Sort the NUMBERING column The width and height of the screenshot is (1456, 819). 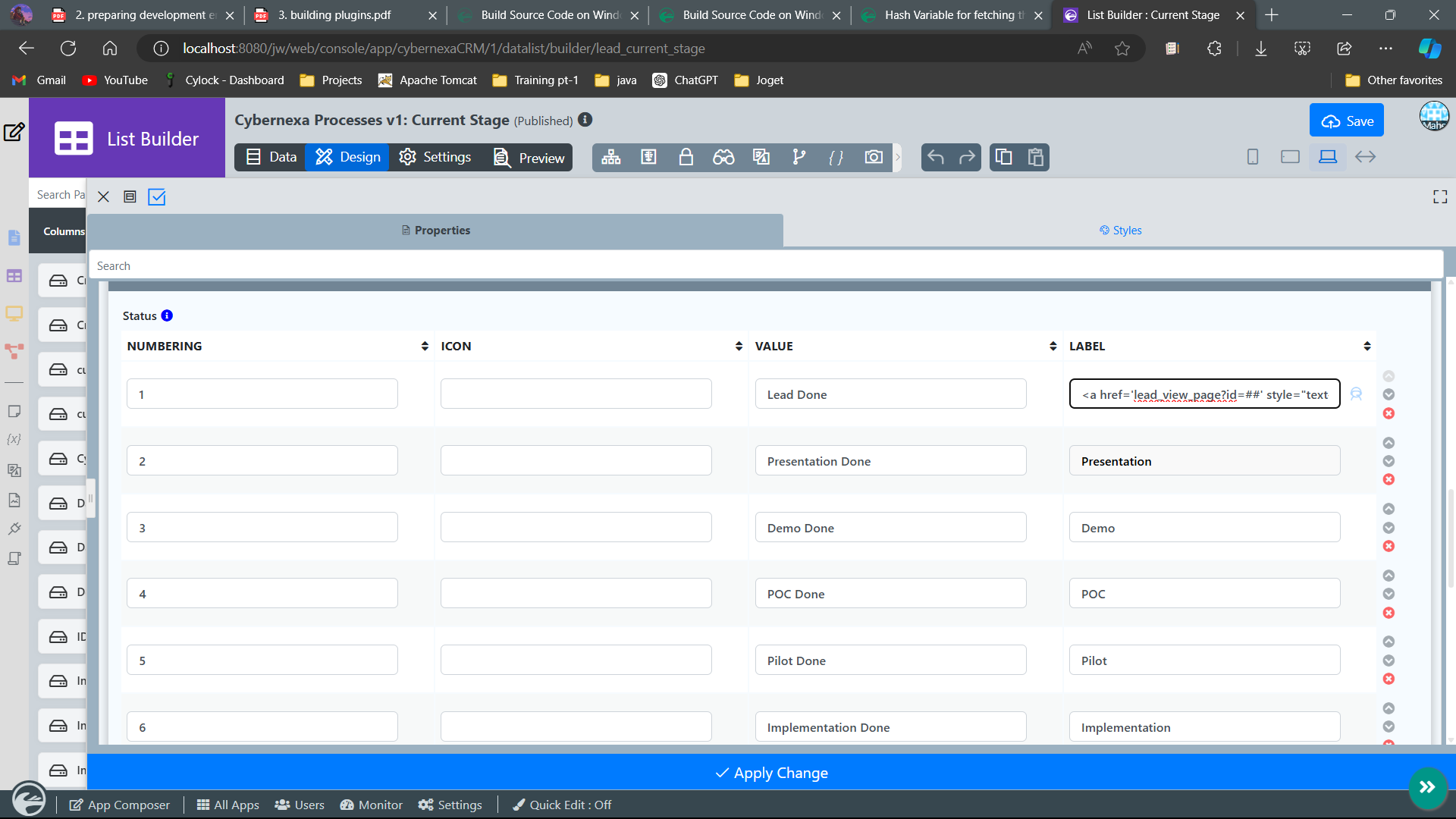425,347
